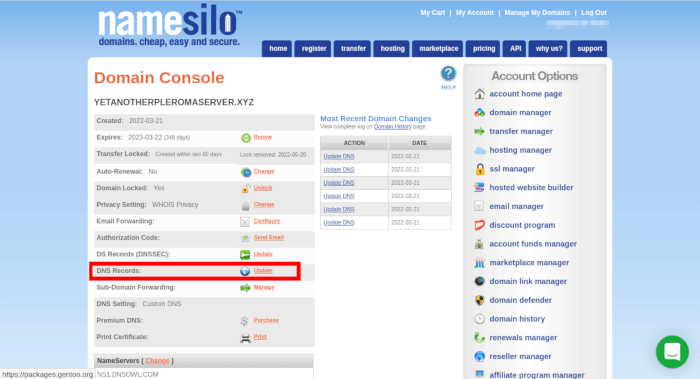Click the hosting manager cloud icon
Viewport: 700px width, 379px height.
point(480,150)
